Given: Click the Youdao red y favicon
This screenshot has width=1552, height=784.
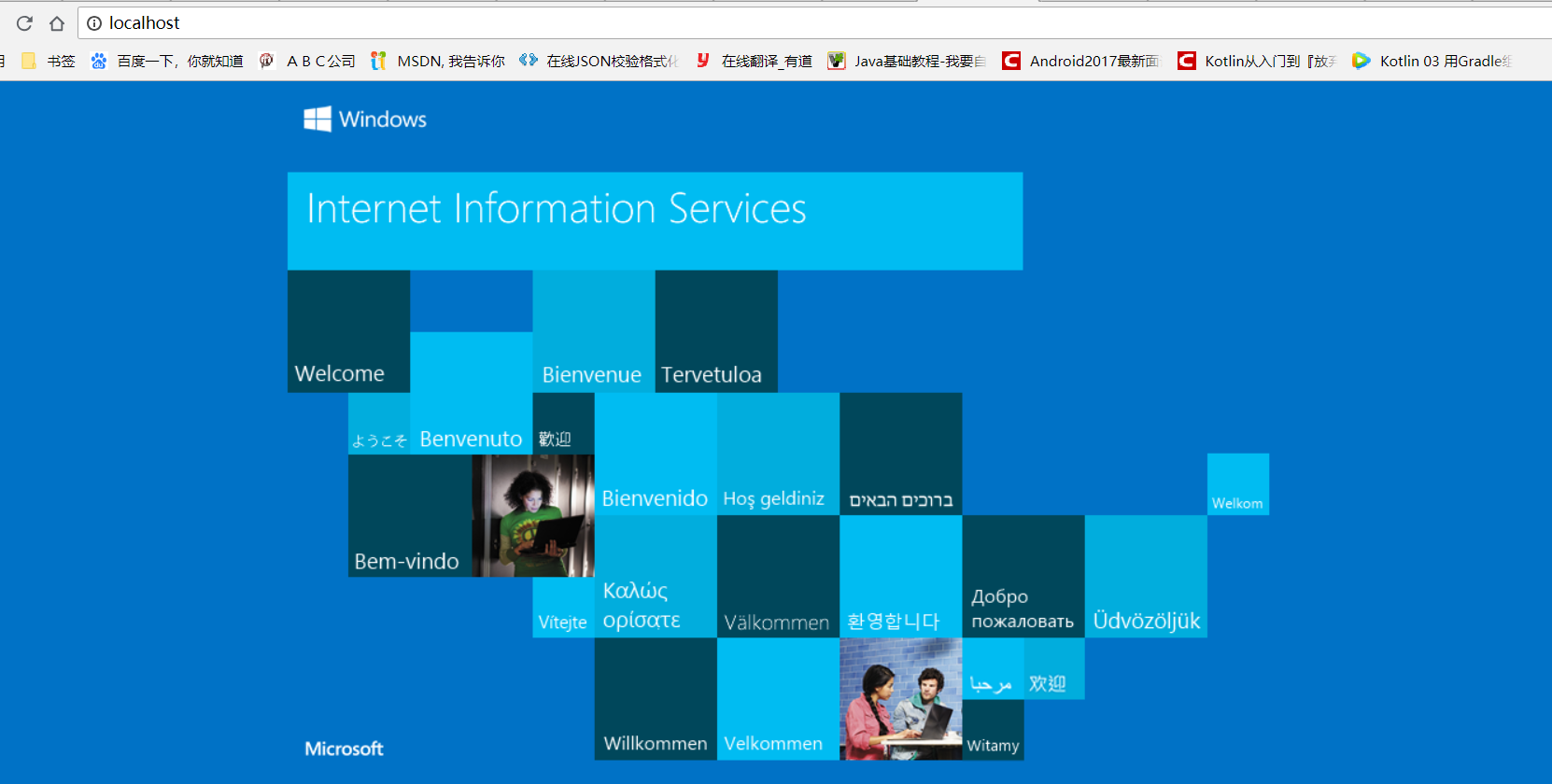Looking at the screenshot, I should pos(703,61).
